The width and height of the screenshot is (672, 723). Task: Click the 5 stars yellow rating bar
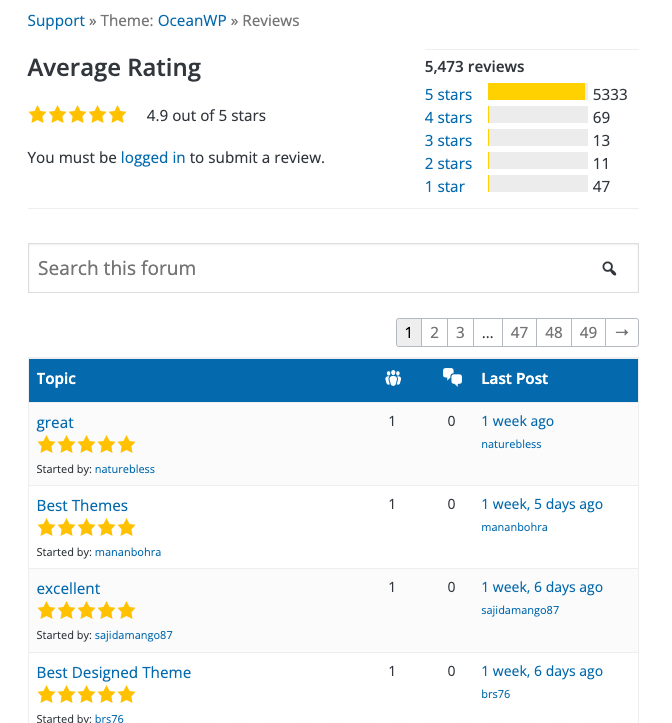tap(536, 93)
